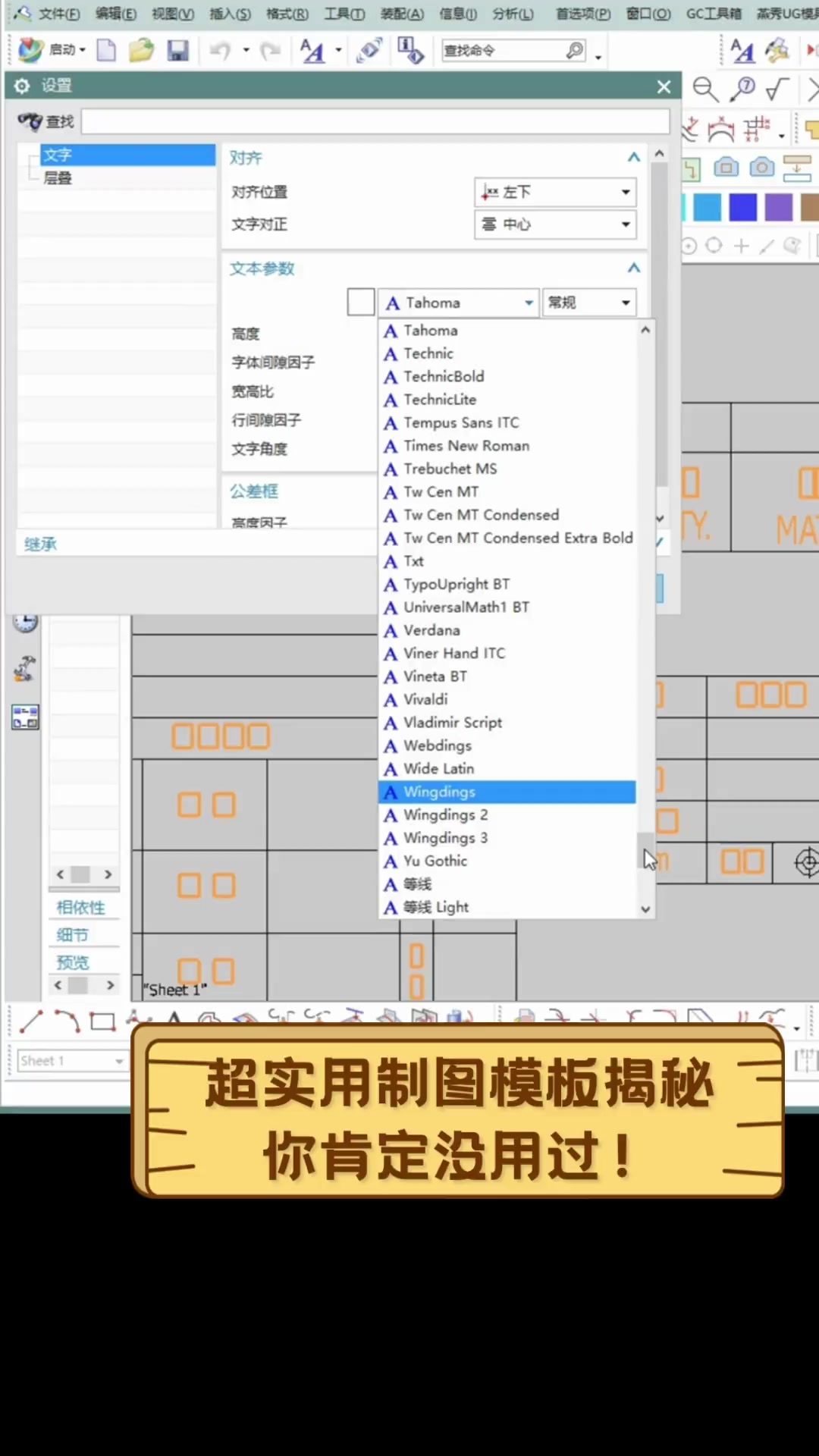Open the Sheet 1 dropdown

click(x=72, y=1060)
